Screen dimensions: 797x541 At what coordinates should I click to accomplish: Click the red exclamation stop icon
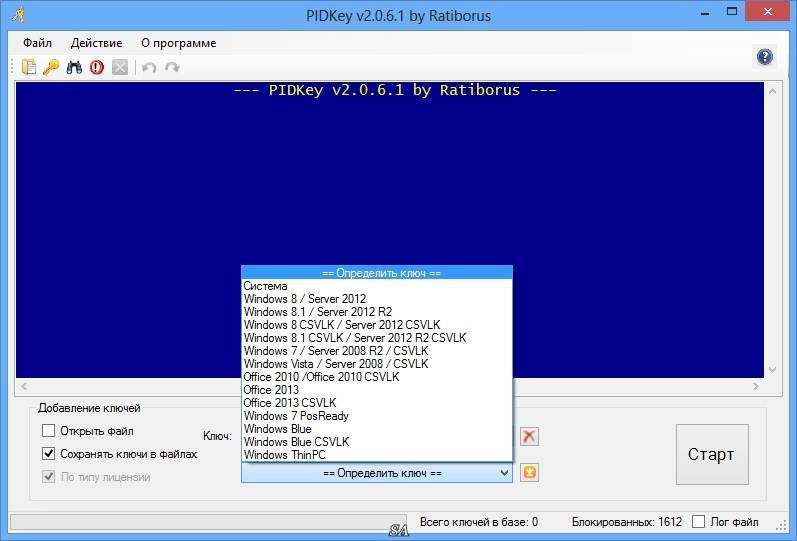tap(97, 67)
